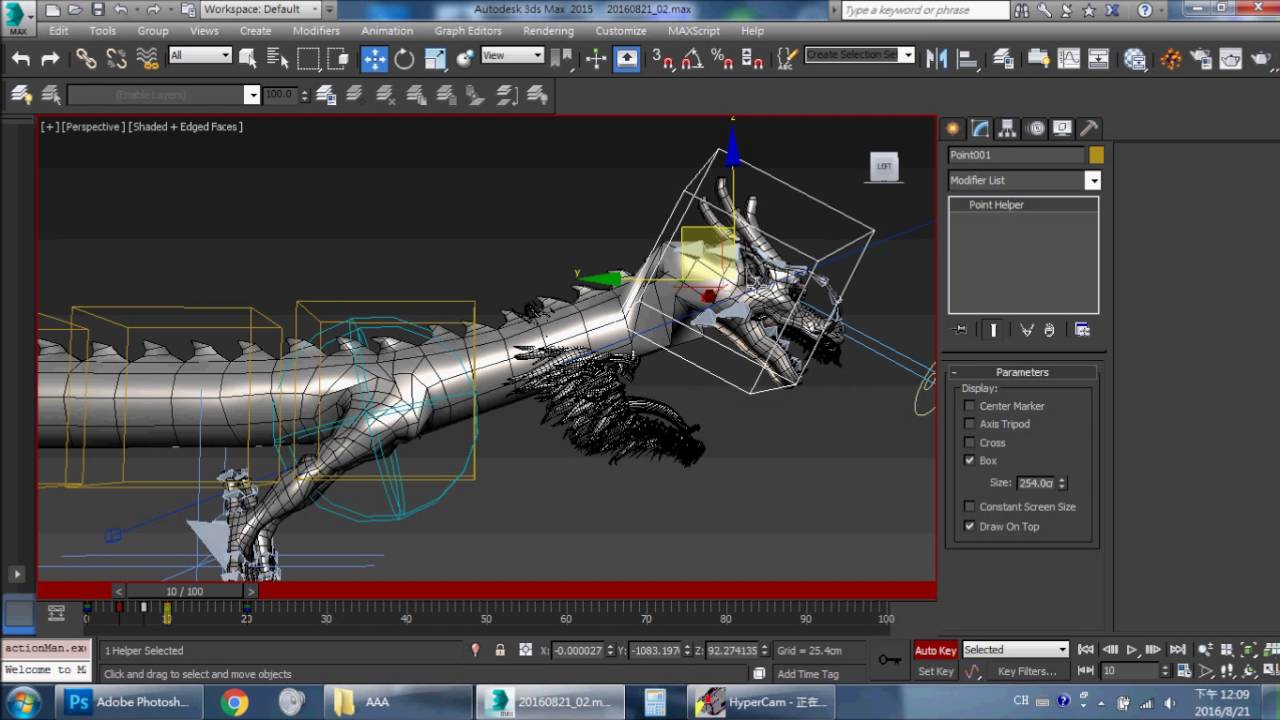
Task: Click the Pin Stack icon
Action: point(960,329)
